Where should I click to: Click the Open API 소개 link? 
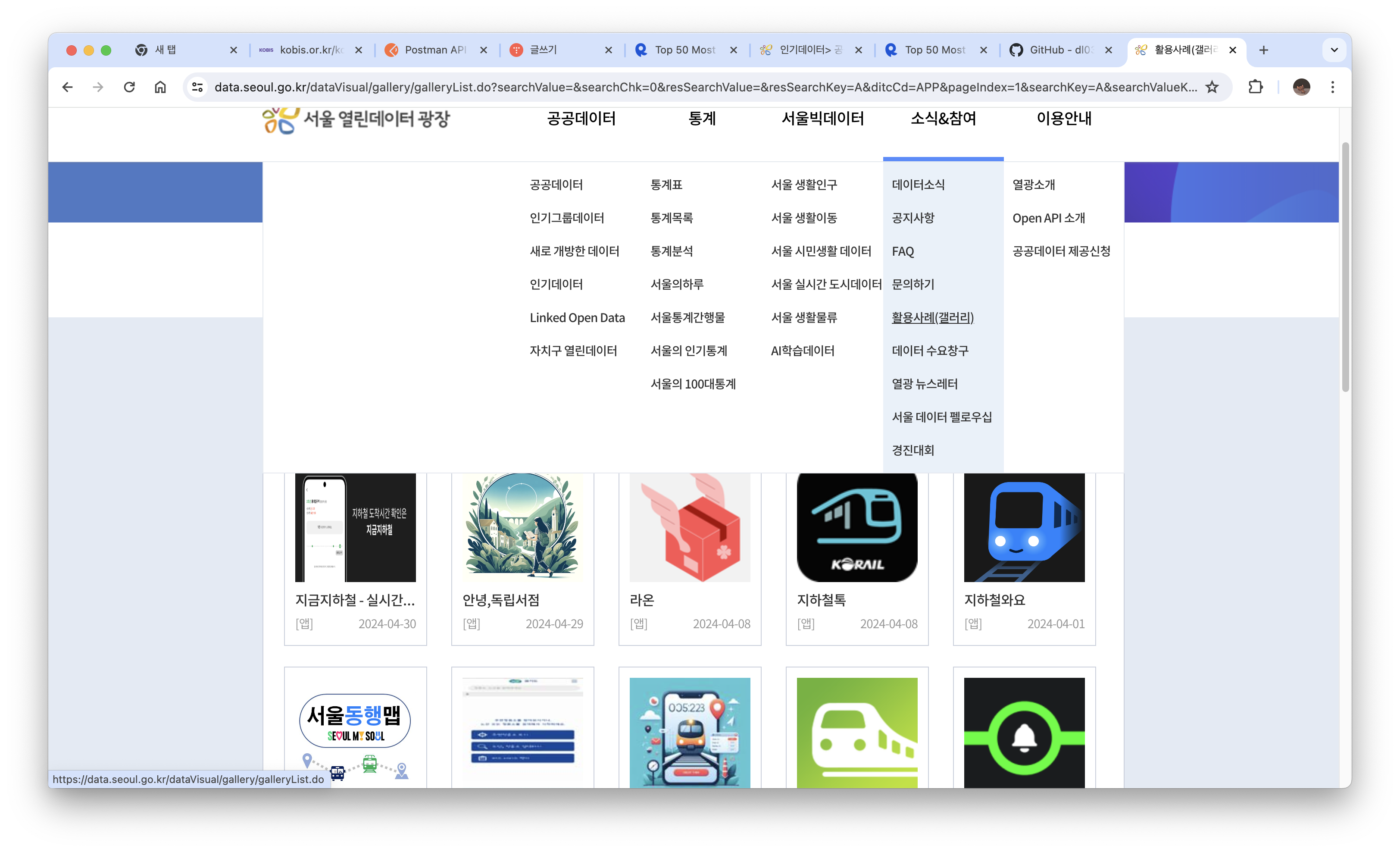[1048, 218]
